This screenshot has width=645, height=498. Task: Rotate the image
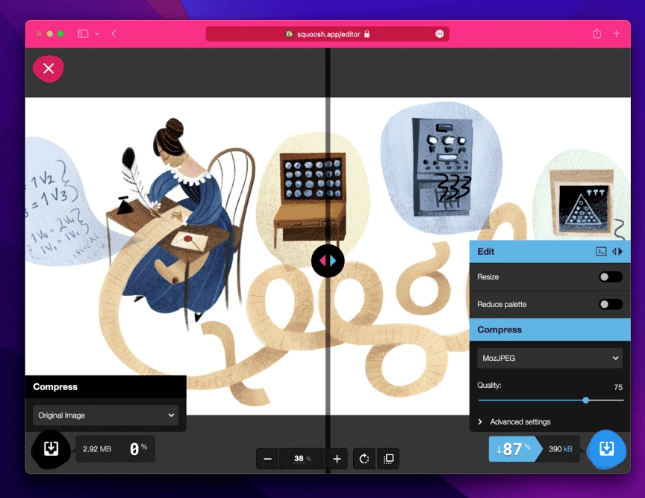[364, 459]
